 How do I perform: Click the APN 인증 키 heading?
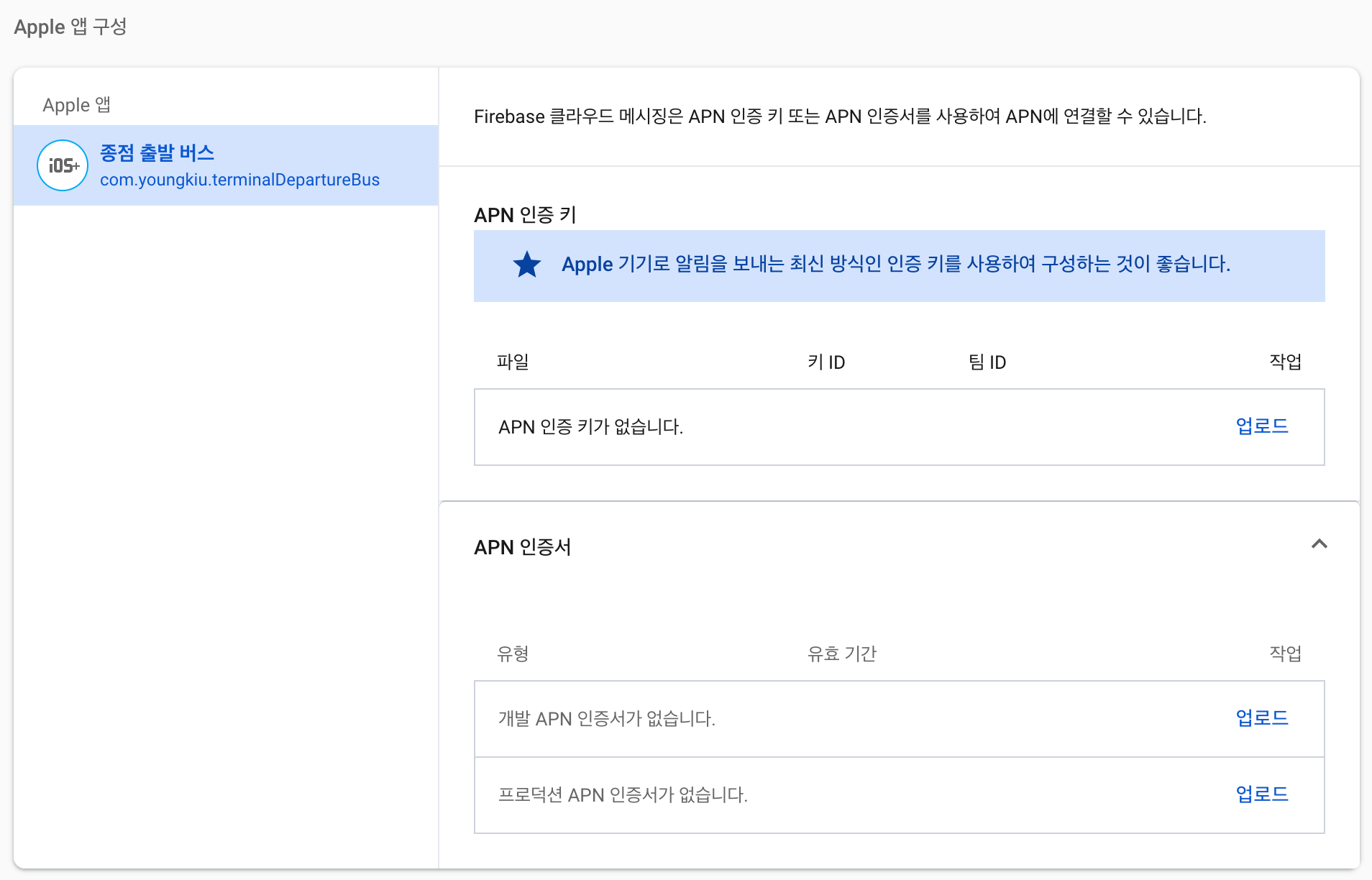pos(525,215)
